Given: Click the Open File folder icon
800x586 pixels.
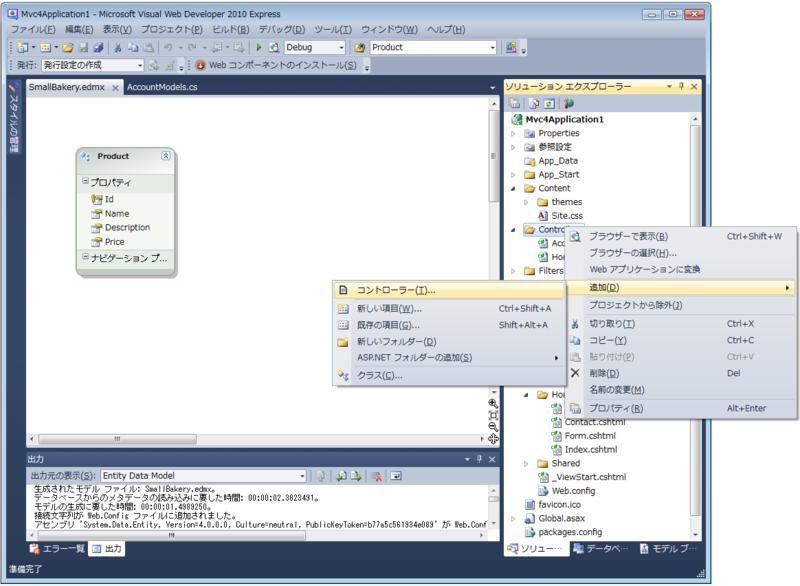Looking at the screenshot, I should coord(68,47).
